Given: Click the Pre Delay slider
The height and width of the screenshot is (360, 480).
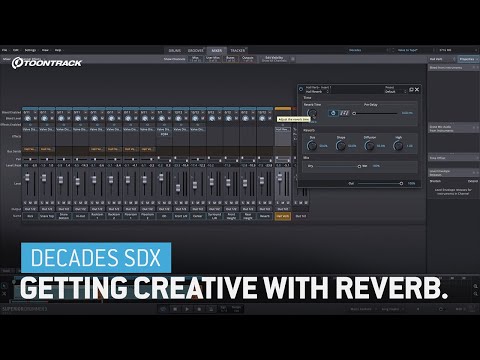Looking at the screenshot, I should tap(376, 113).
